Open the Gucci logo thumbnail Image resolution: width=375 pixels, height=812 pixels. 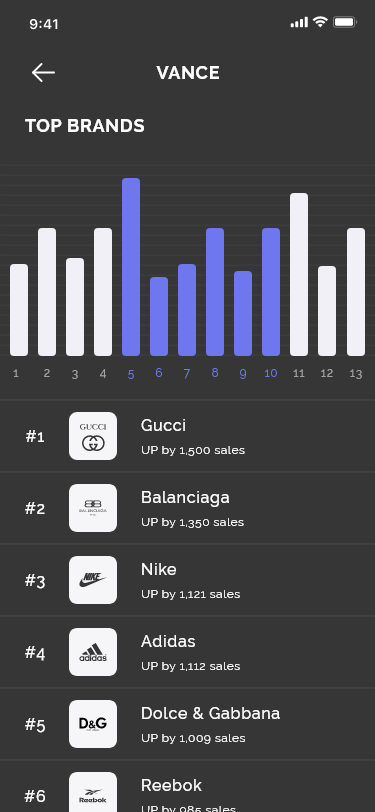click(93, 436)
